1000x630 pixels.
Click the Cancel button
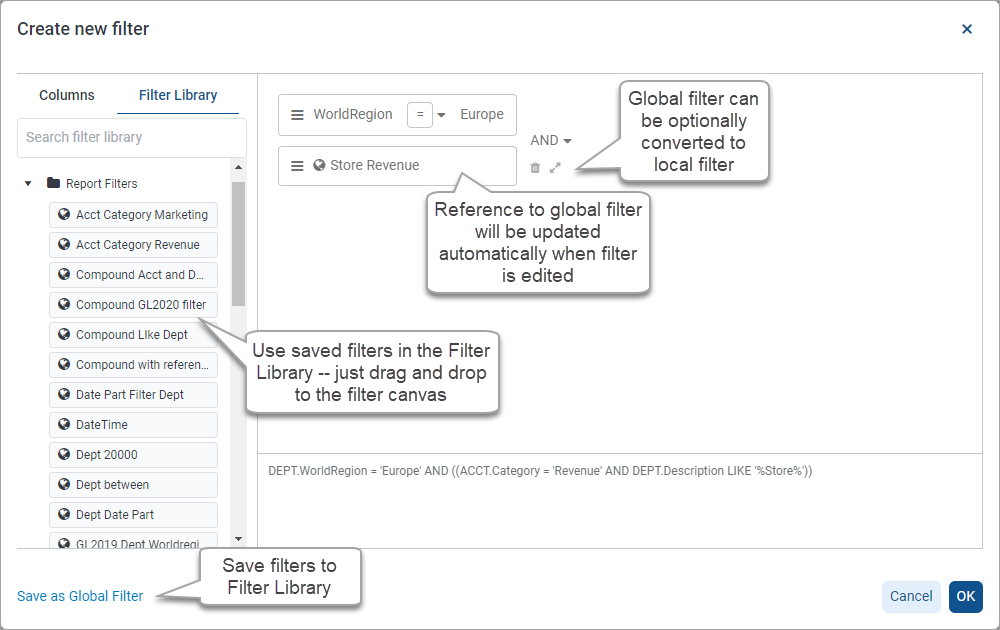point(911,597)
